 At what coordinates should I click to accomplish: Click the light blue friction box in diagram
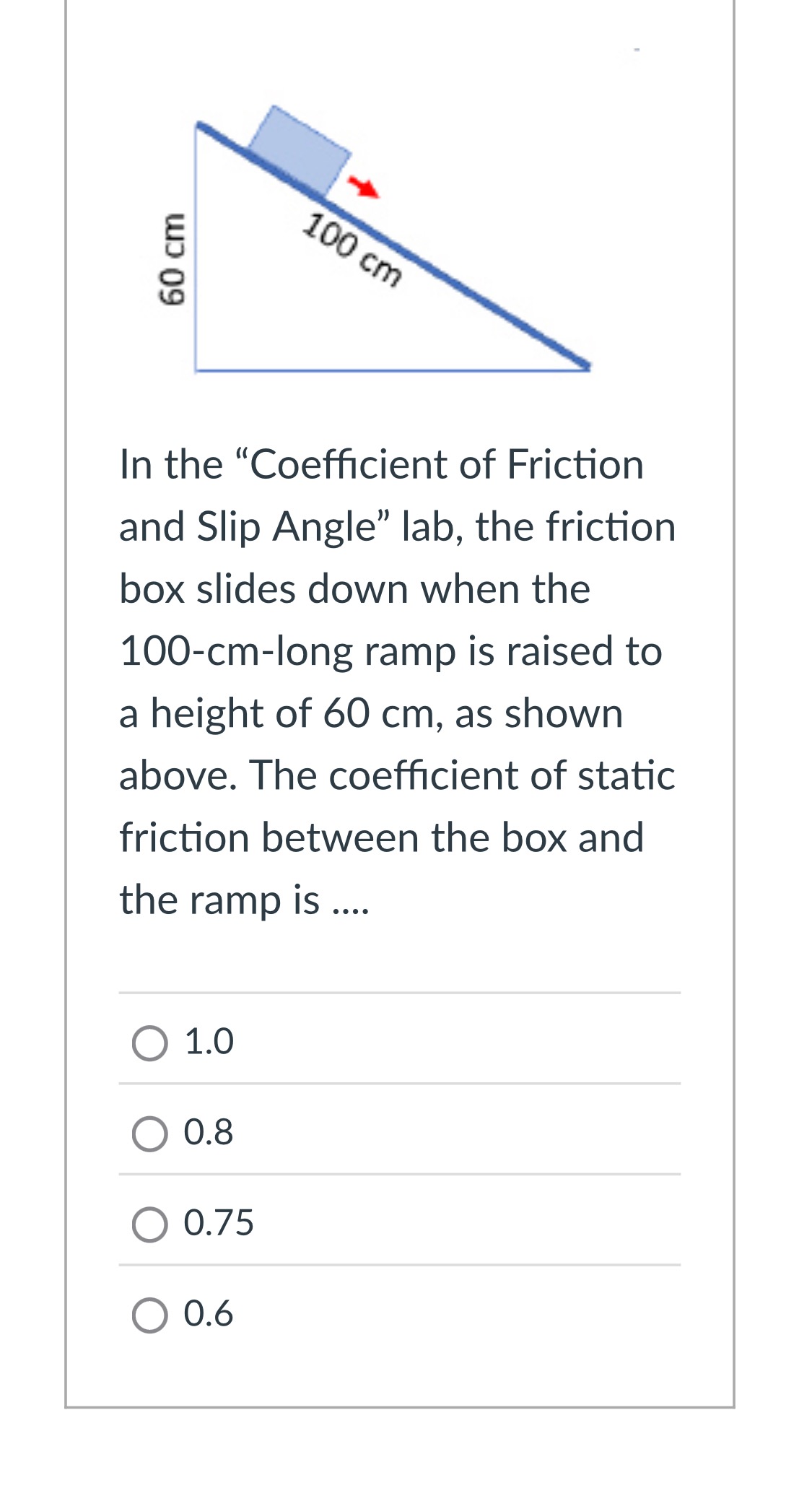(x=297, y=150)
